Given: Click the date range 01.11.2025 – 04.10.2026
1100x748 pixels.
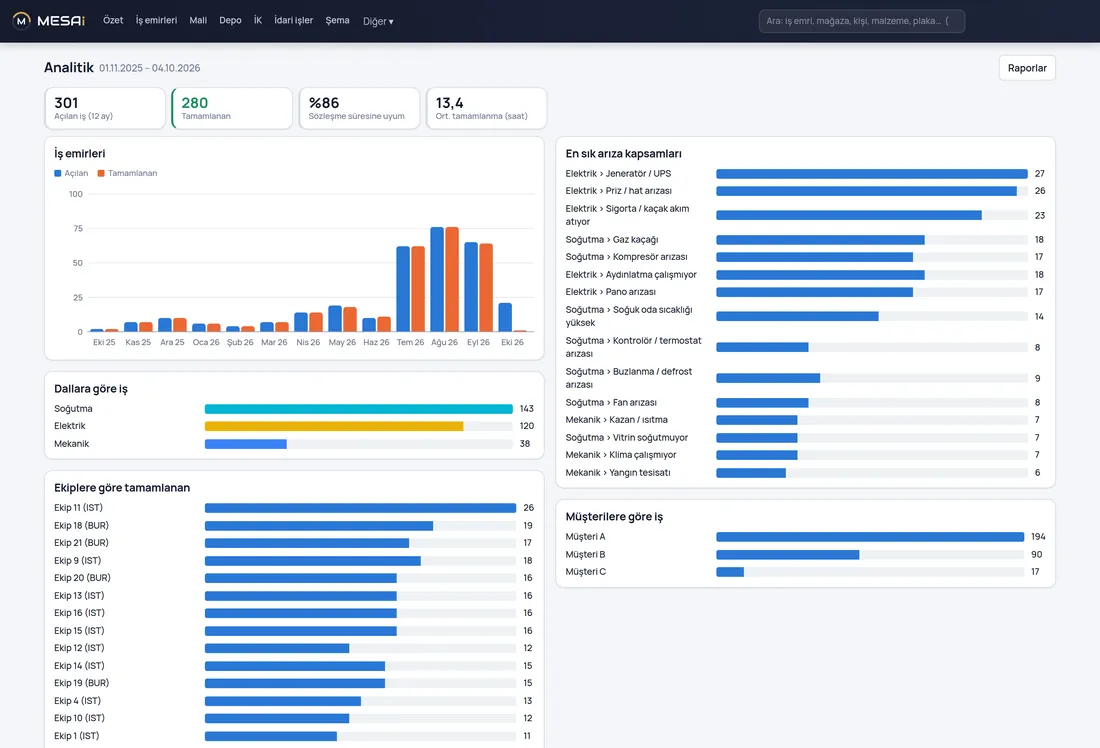Looking at the screenshot, I should pyautogui.click(x=149, y=68).
